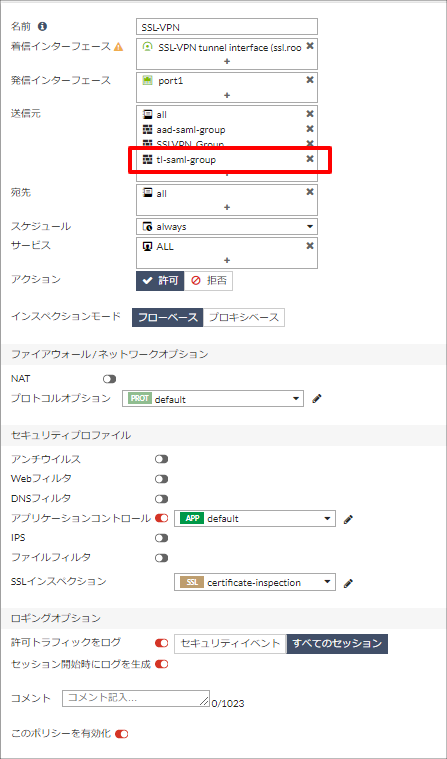This screenshot has width=447, height=759.
Task: Edit SSL inspection profile pencil icon
Action: 348,583
